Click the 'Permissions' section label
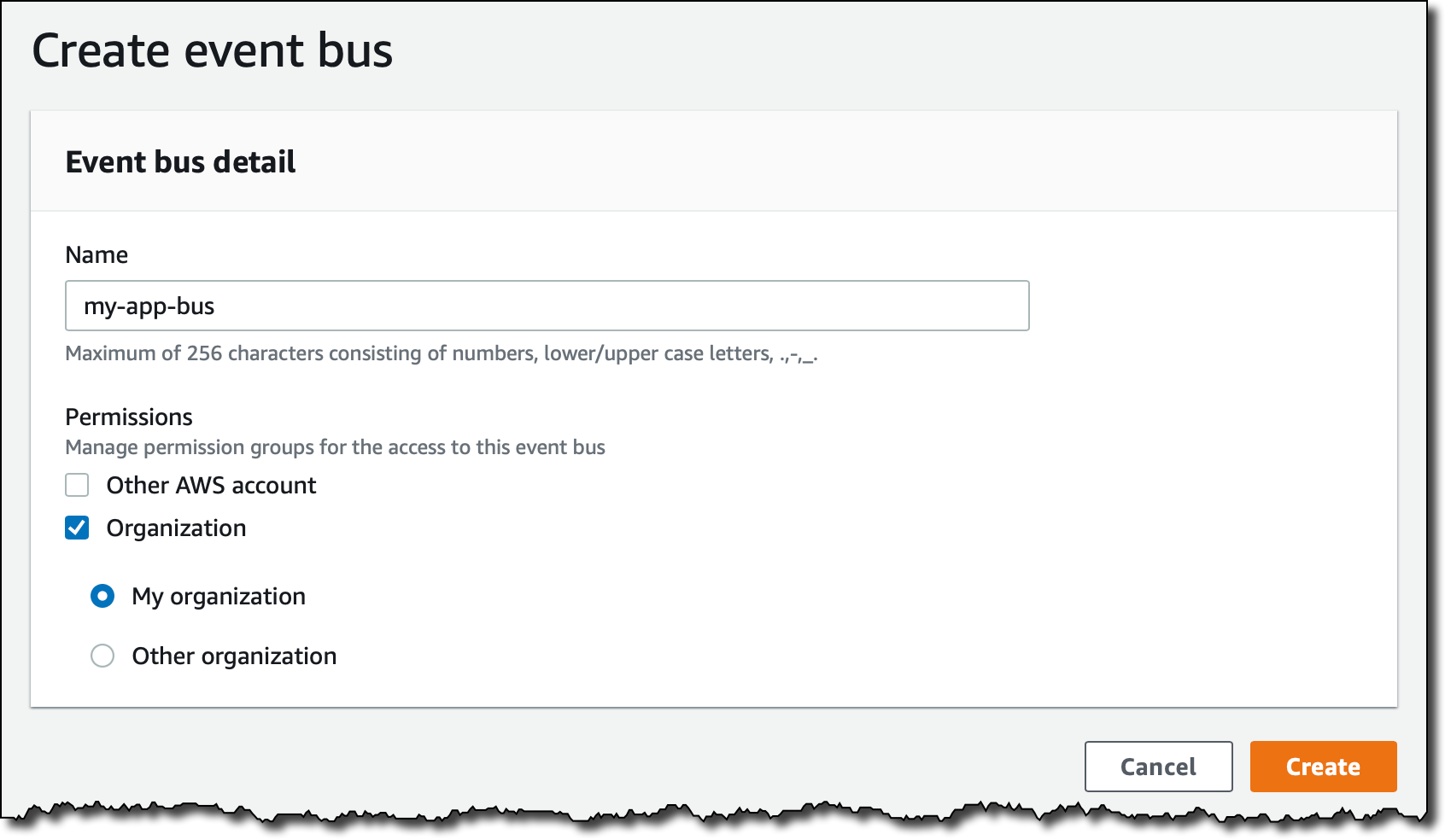Image resolution: width=1445 pixels, height=840 pixels. 129,417
